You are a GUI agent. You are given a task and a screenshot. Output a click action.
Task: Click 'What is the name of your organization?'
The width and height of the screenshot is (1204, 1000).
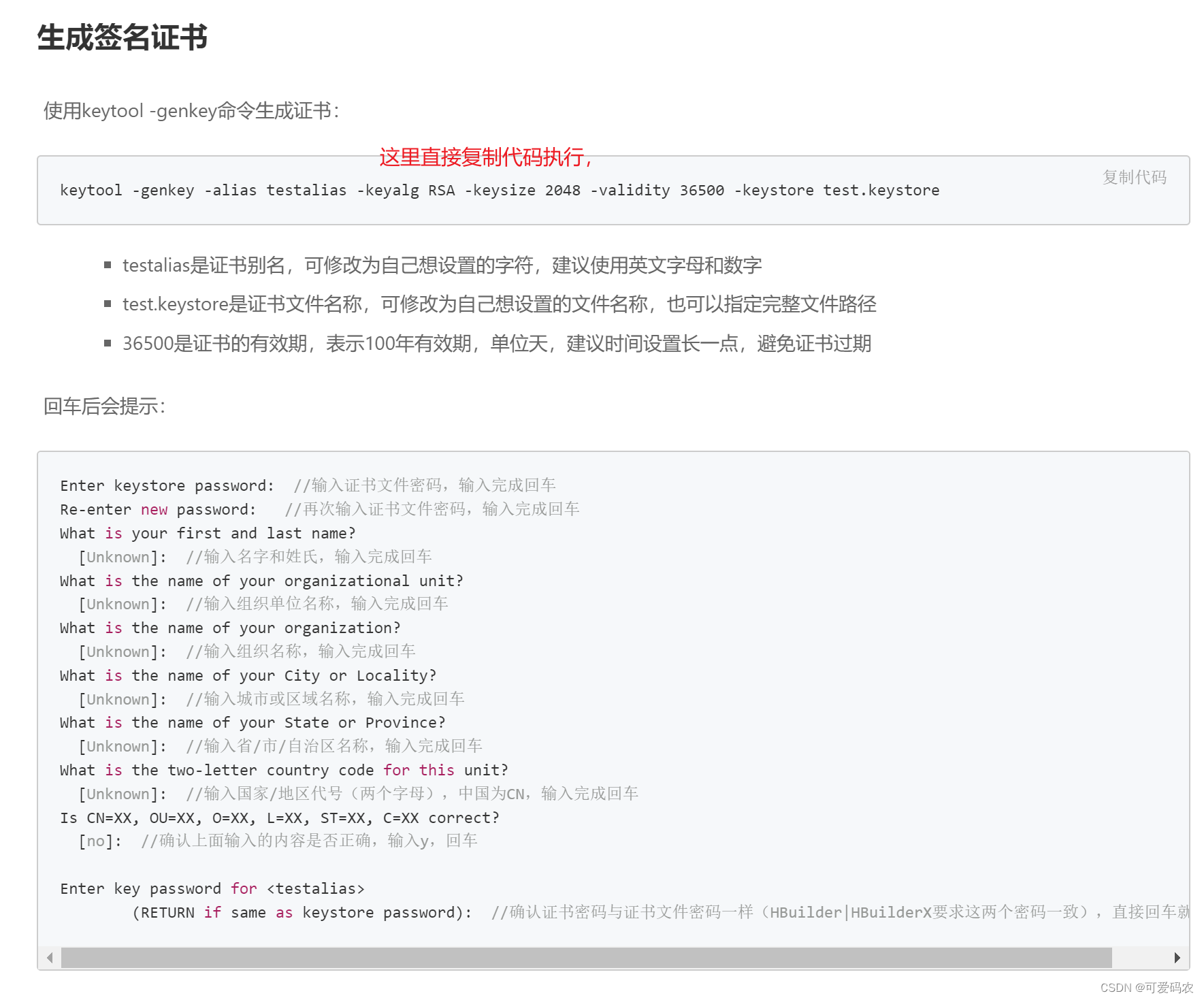click(x=230, y=628)
